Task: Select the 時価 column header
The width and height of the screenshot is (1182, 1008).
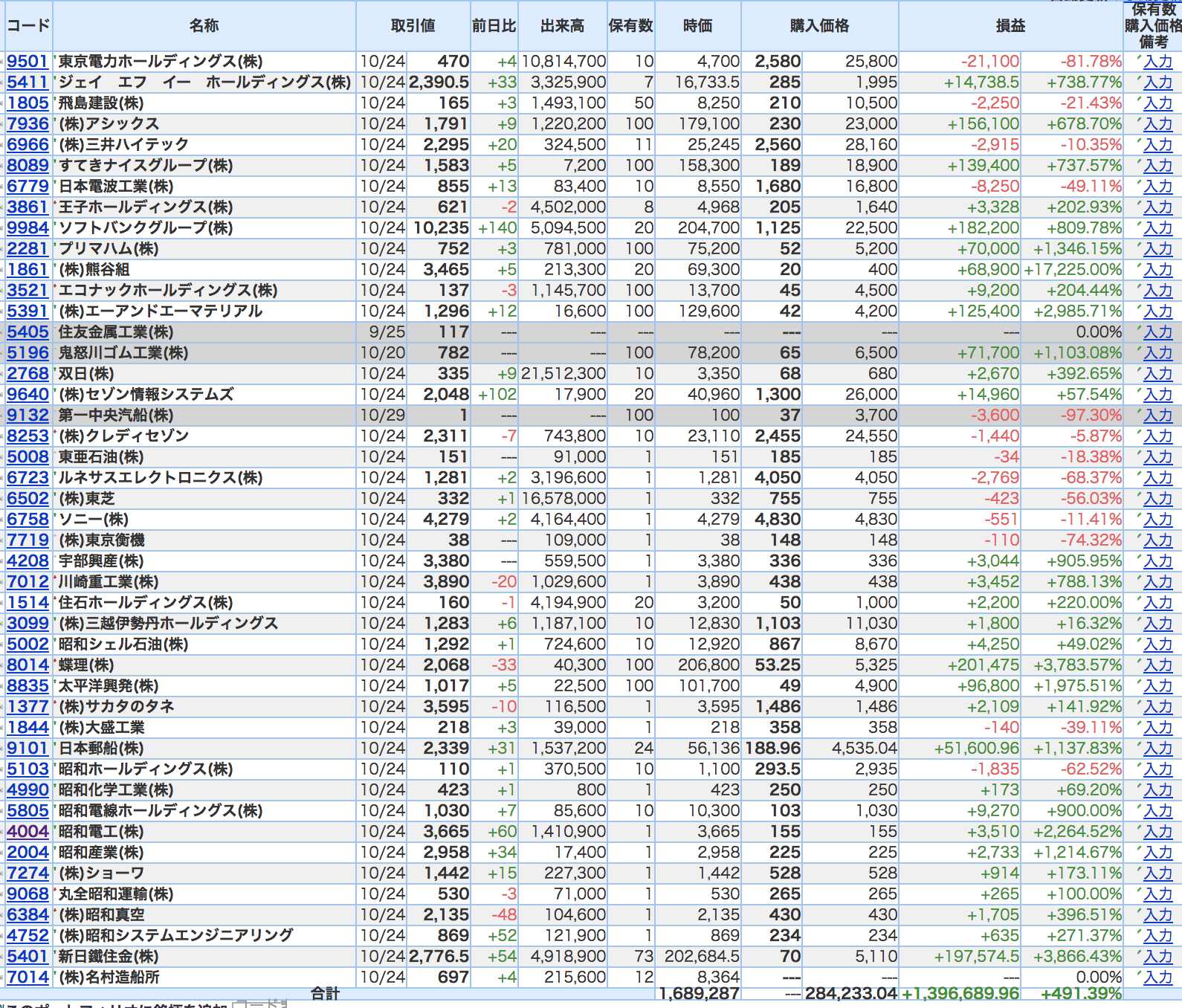Action: click(x=697, y=26)
